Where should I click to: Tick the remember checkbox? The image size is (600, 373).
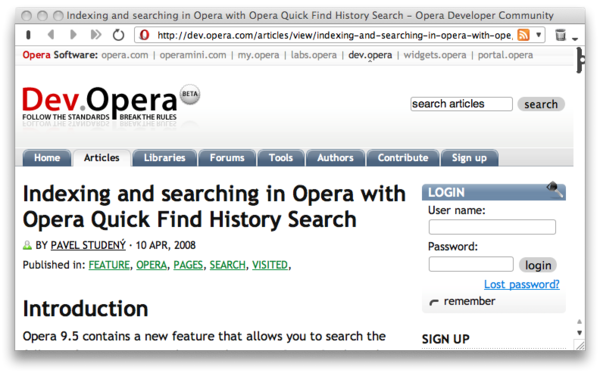coord(434,302)
